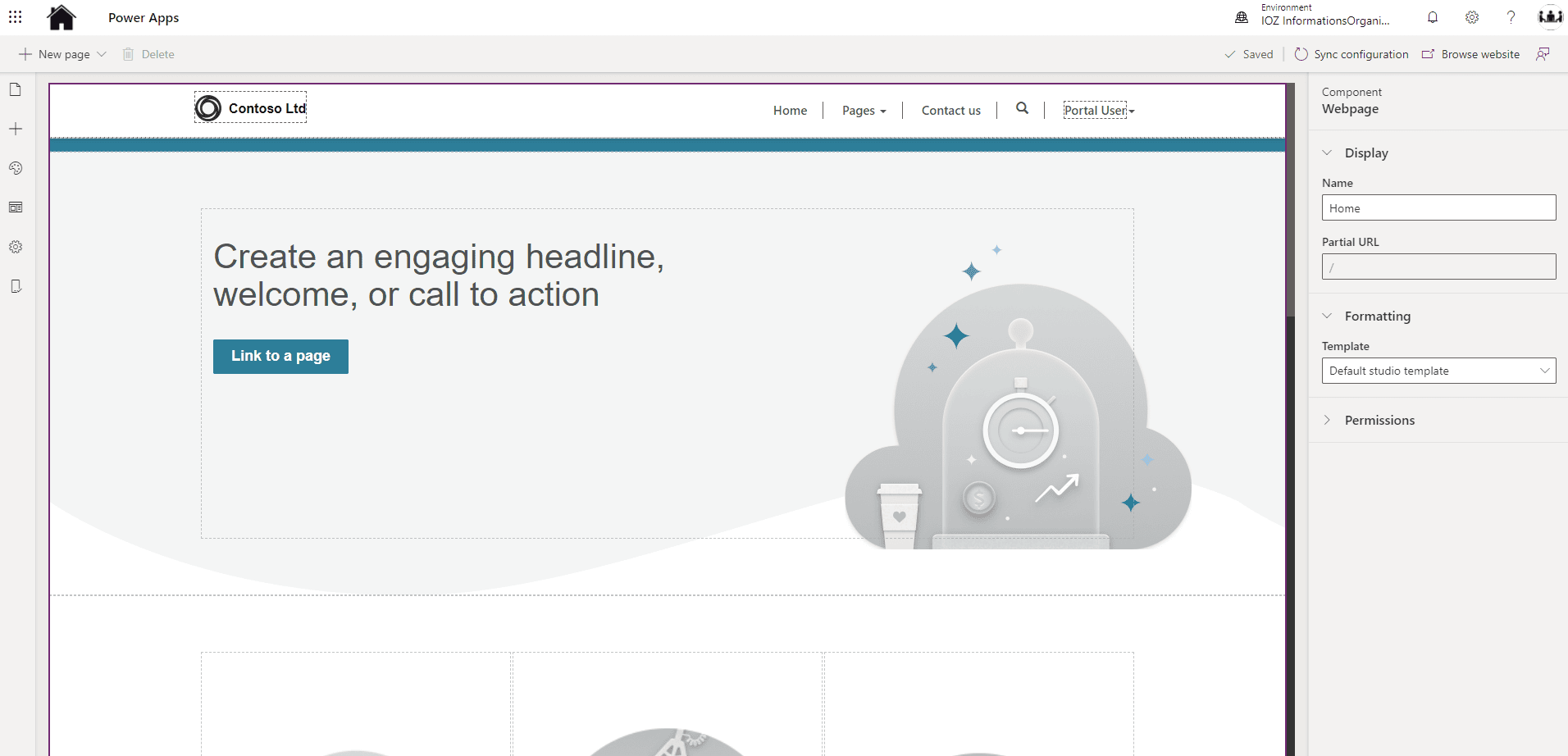Click the search magnifier in site navigation
The height and width of the screenshot is (756, 1568).
coord(1022,108)
